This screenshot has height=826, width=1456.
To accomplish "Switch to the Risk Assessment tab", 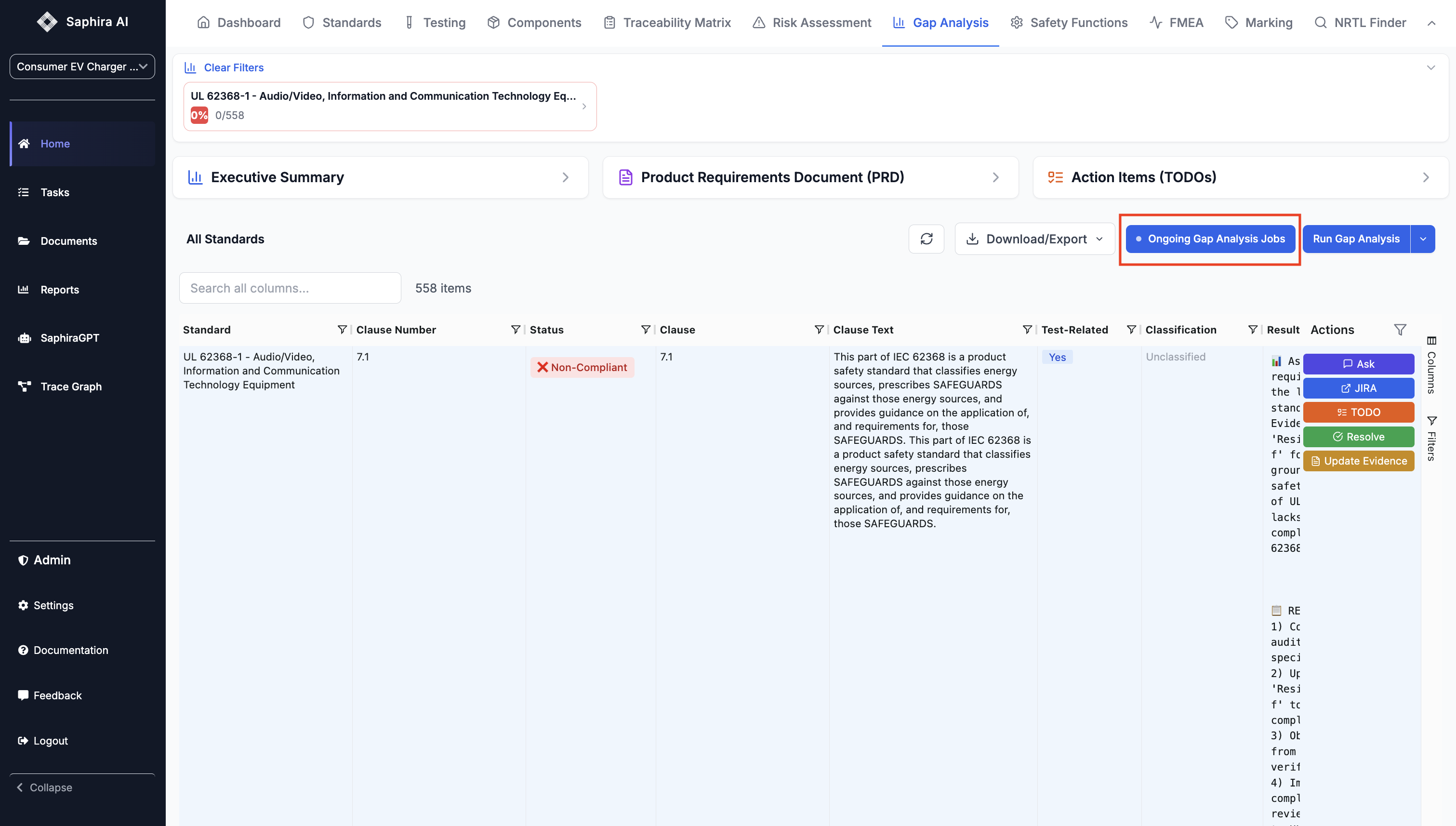I will point(812,23).
